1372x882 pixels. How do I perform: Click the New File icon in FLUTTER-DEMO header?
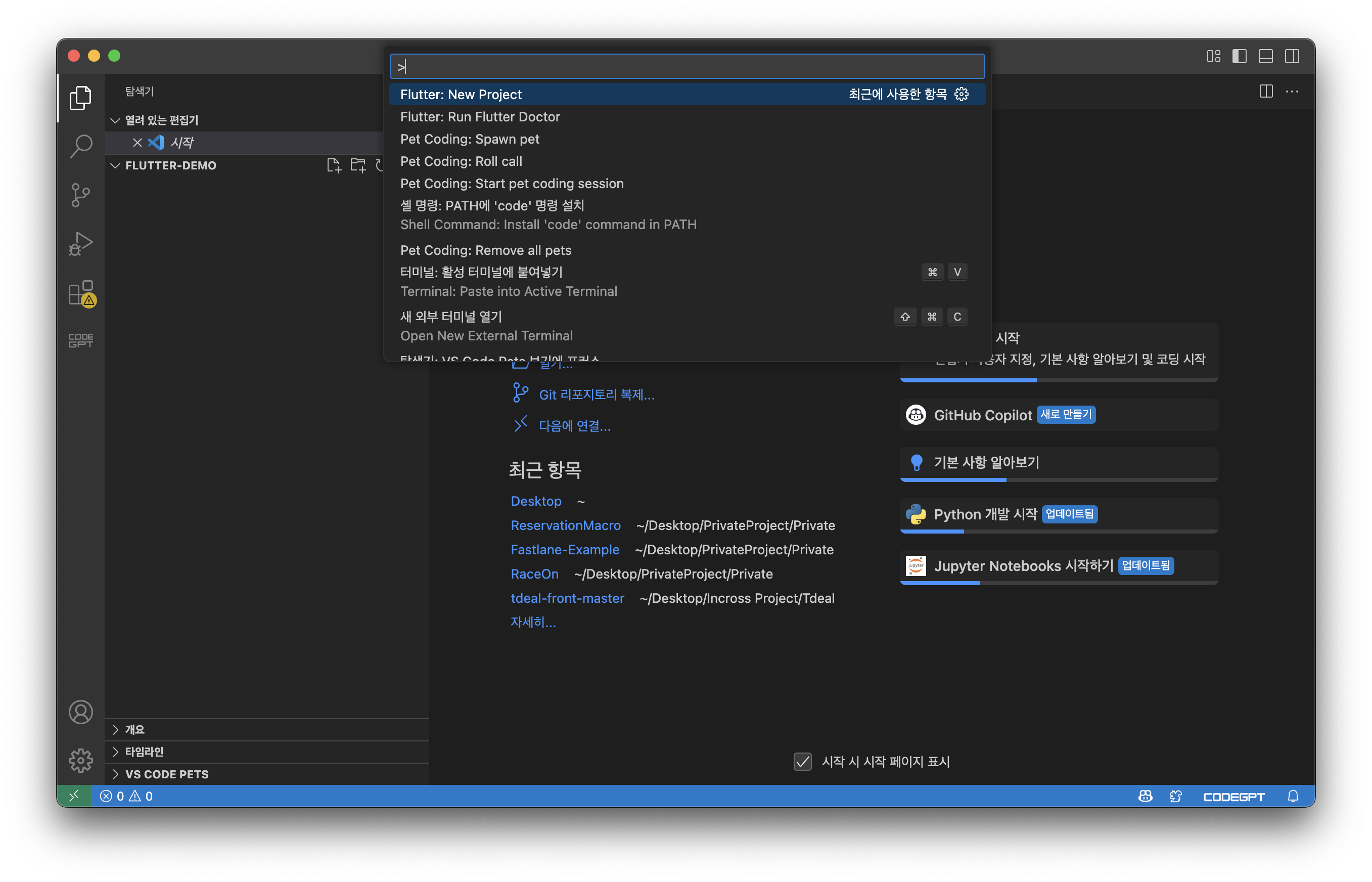click(x=334, y=165)
